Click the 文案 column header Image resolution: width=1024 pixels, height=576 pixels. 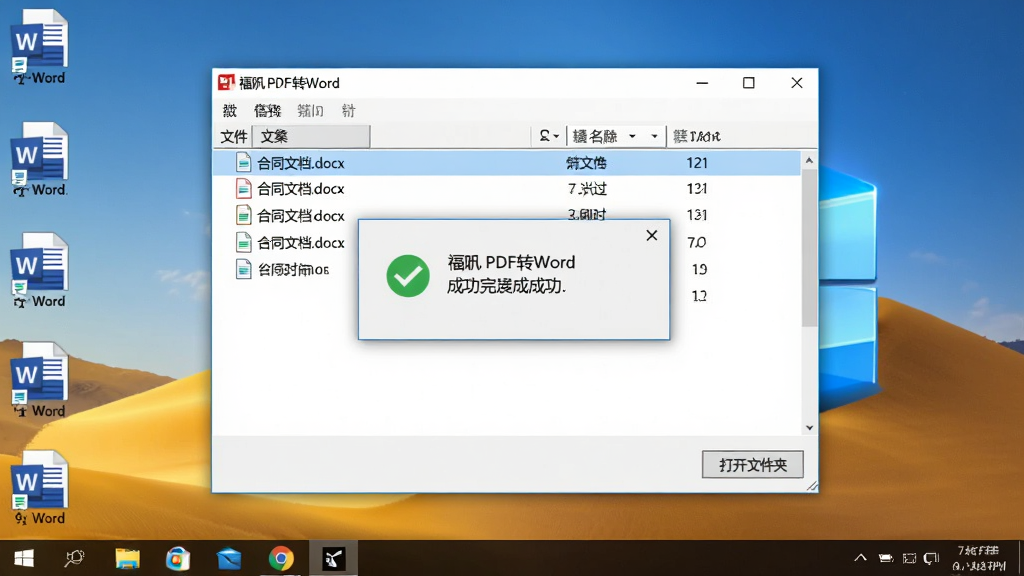pyautogui.click(x=311, y=136)
